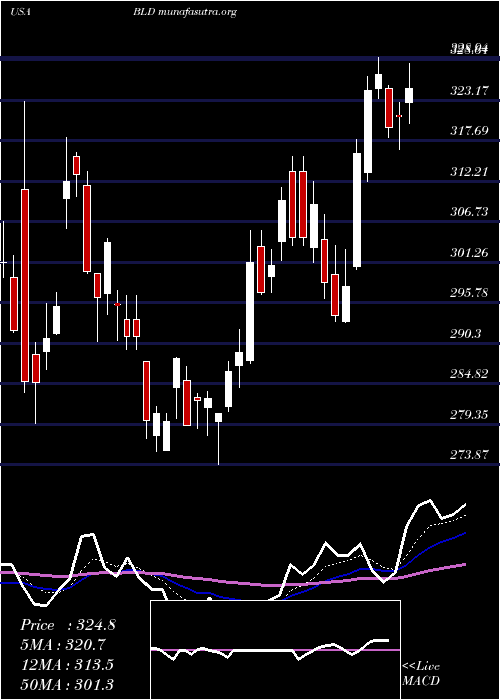This screenshot has height=700, width=500.
Task: Click the 5MA : 320.7 readout
Action: [x=63, y=645]
